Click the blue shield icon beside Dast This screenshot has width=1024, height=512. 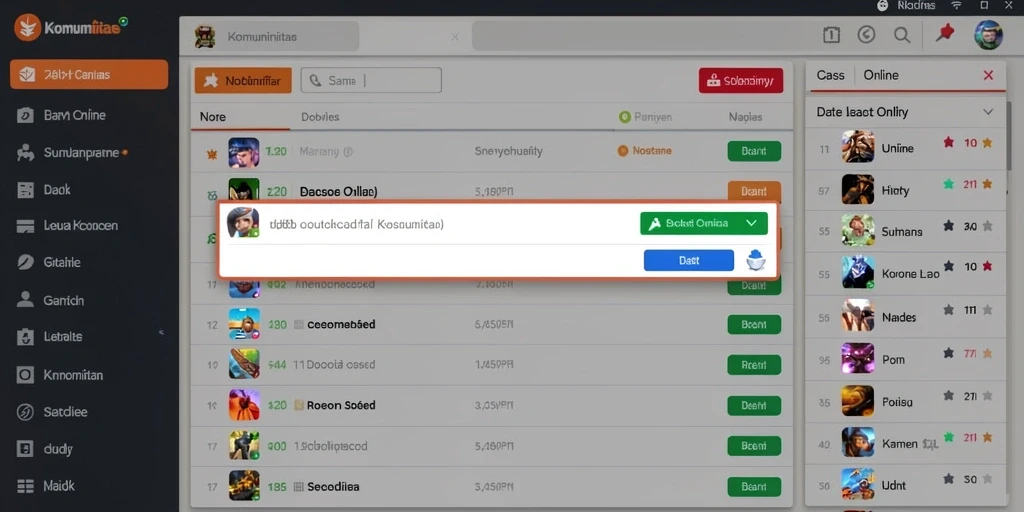(756, 260)
